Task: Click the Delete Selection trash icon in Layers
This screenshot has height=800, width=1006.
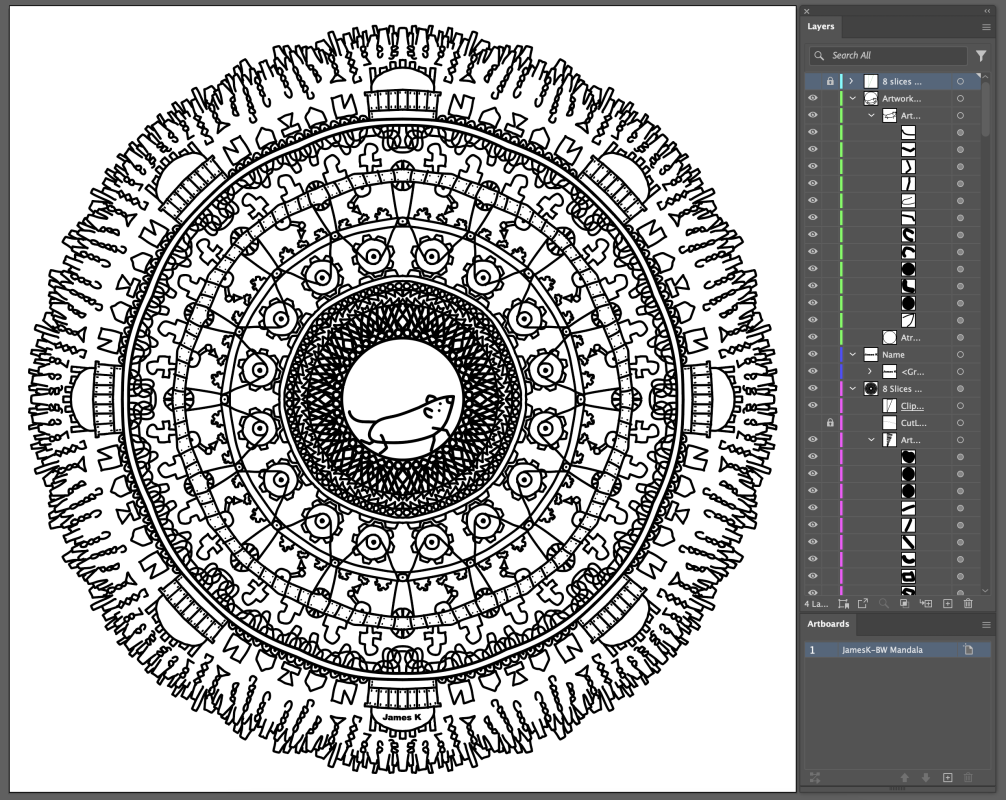Action: click(x=968, y=603)
